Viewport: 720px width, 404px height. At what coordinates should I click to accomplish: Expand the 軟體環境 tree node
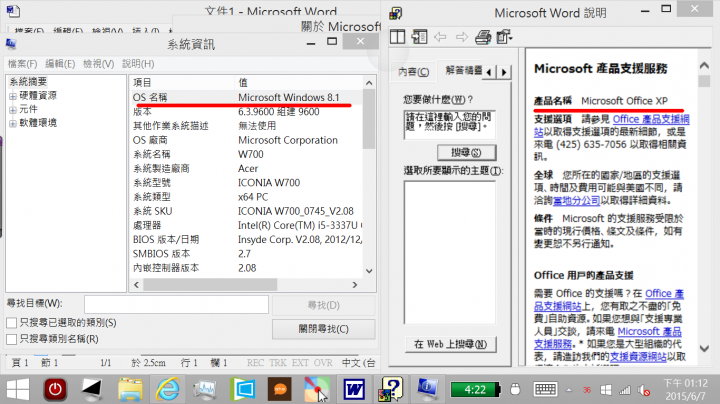(x=13, y=123)
